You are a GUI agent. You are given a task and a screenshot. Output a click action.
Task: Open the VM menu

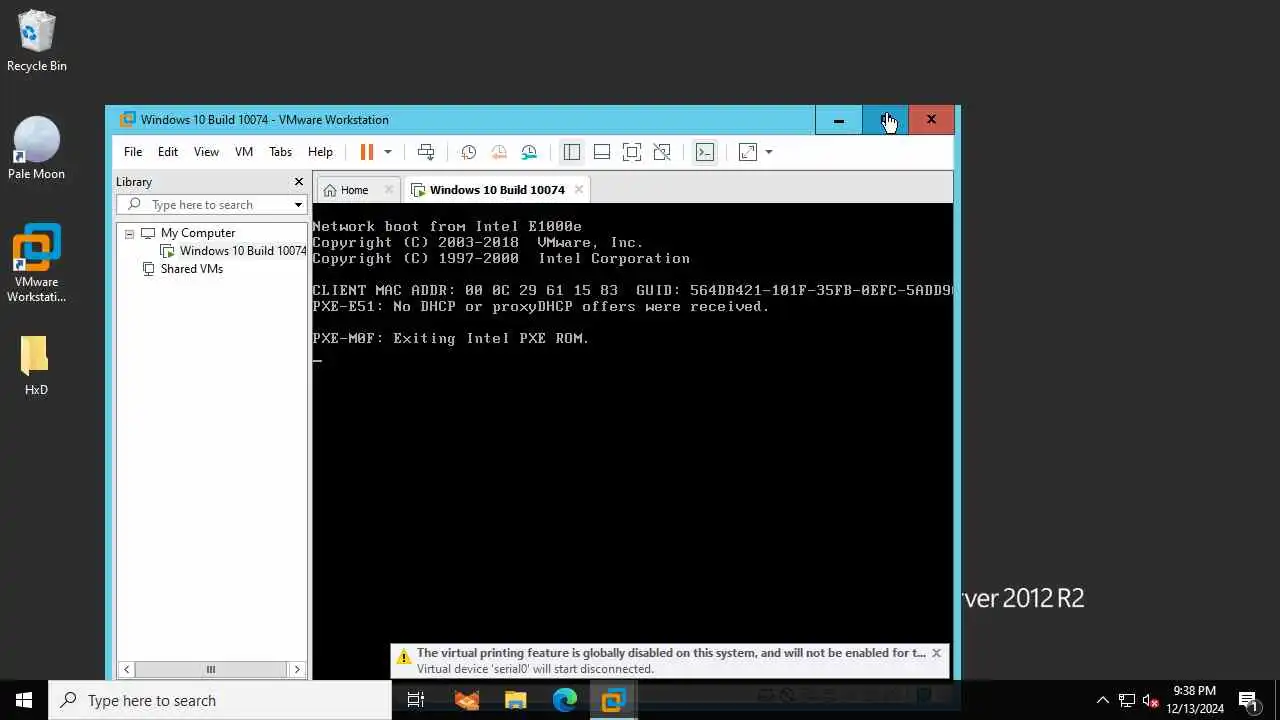point(244,152)
